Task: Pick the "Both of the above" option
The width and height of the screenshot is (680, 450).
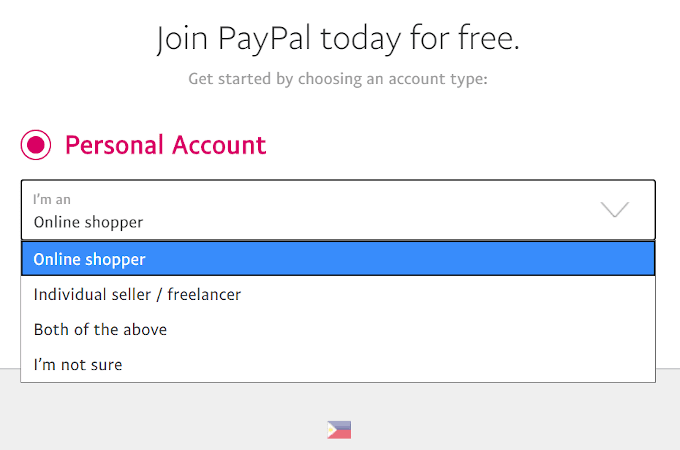Action: 100,329
